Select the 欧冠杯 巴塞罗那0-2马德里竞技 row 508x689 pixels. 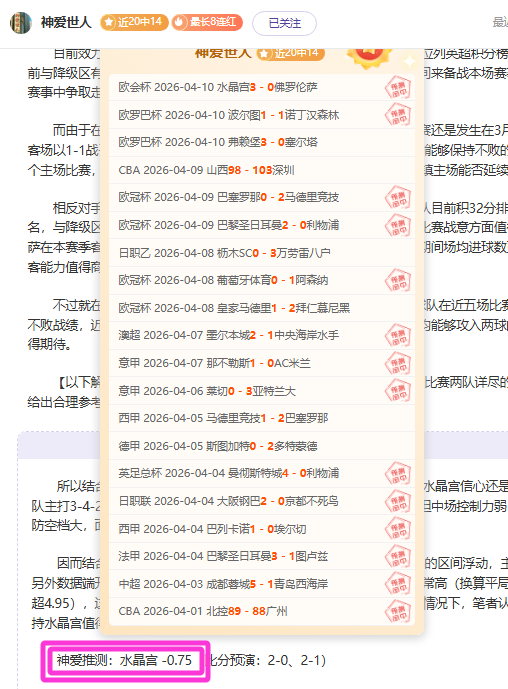click(262, 198)
